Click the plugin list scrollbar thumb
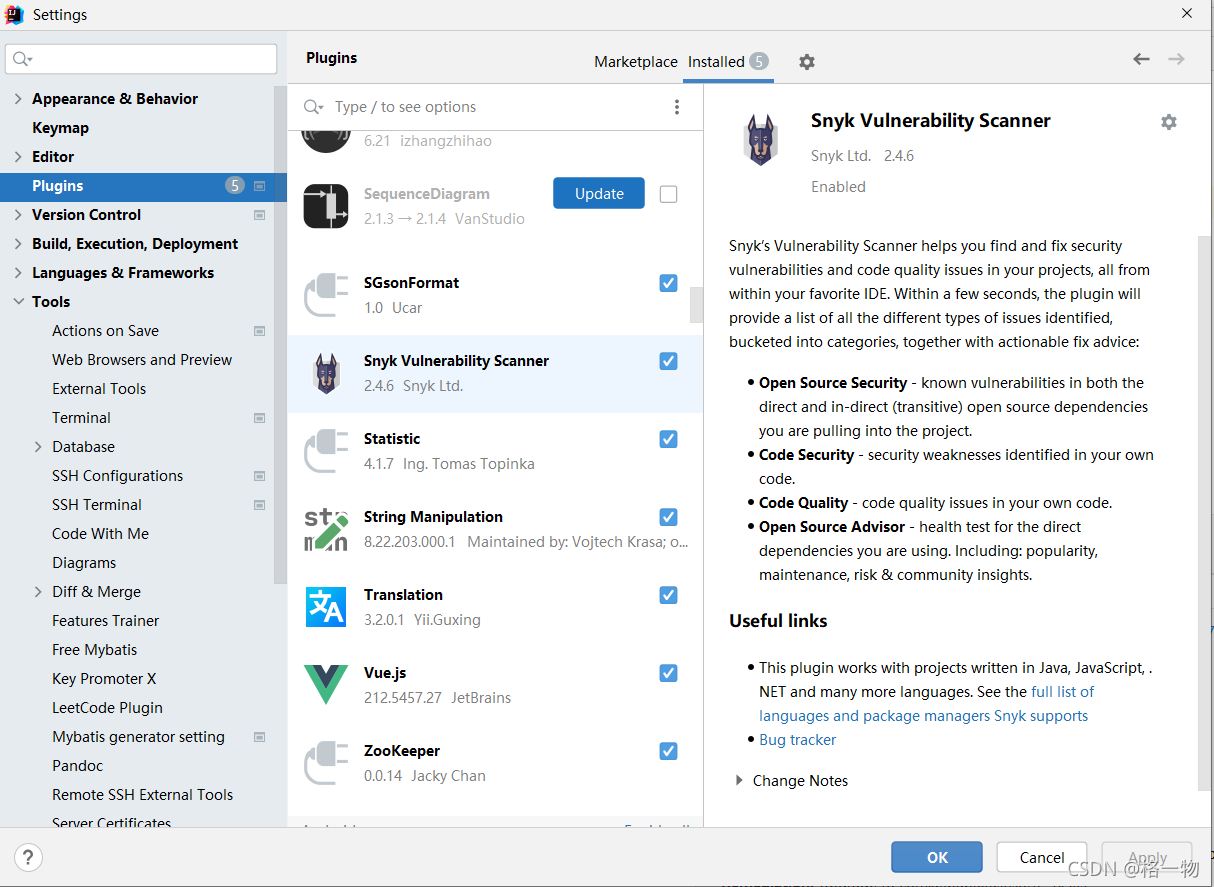1214x887 pixels. [x=696, y=305]
